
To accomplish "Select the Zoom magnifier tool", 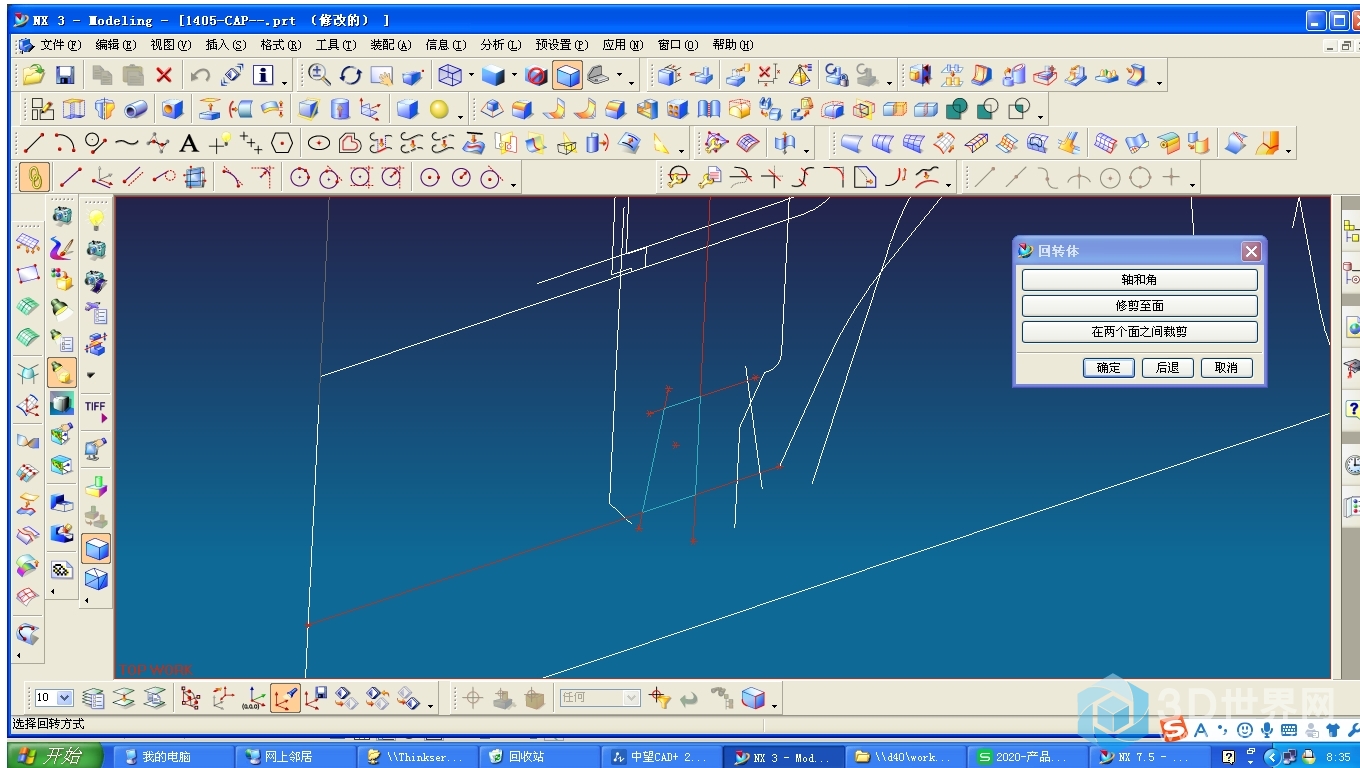I will [320, 75].
